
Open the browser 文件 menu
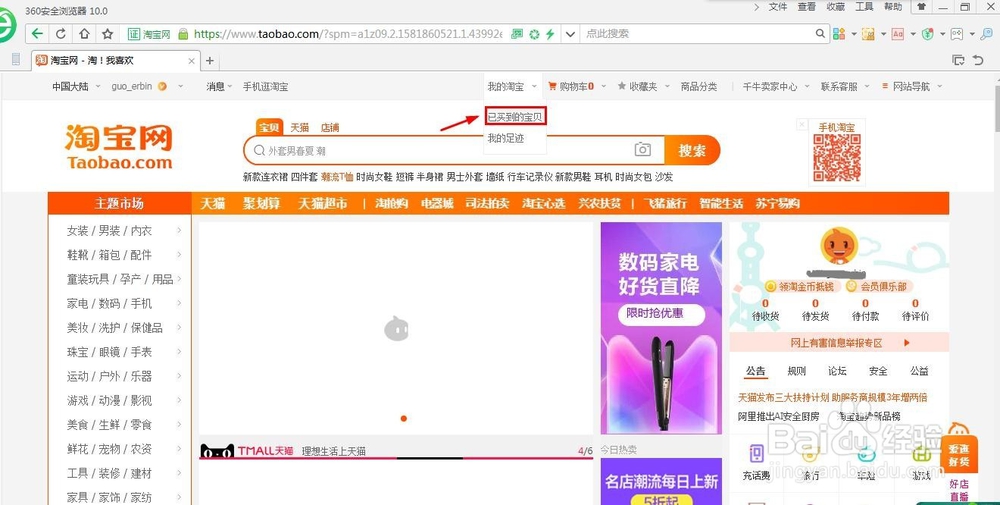click(x=778, y=6)
